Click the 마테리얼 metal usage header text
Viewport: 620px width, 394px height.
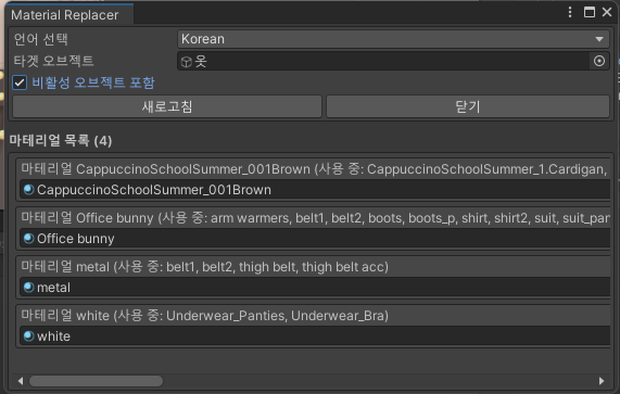click(204, 267)
